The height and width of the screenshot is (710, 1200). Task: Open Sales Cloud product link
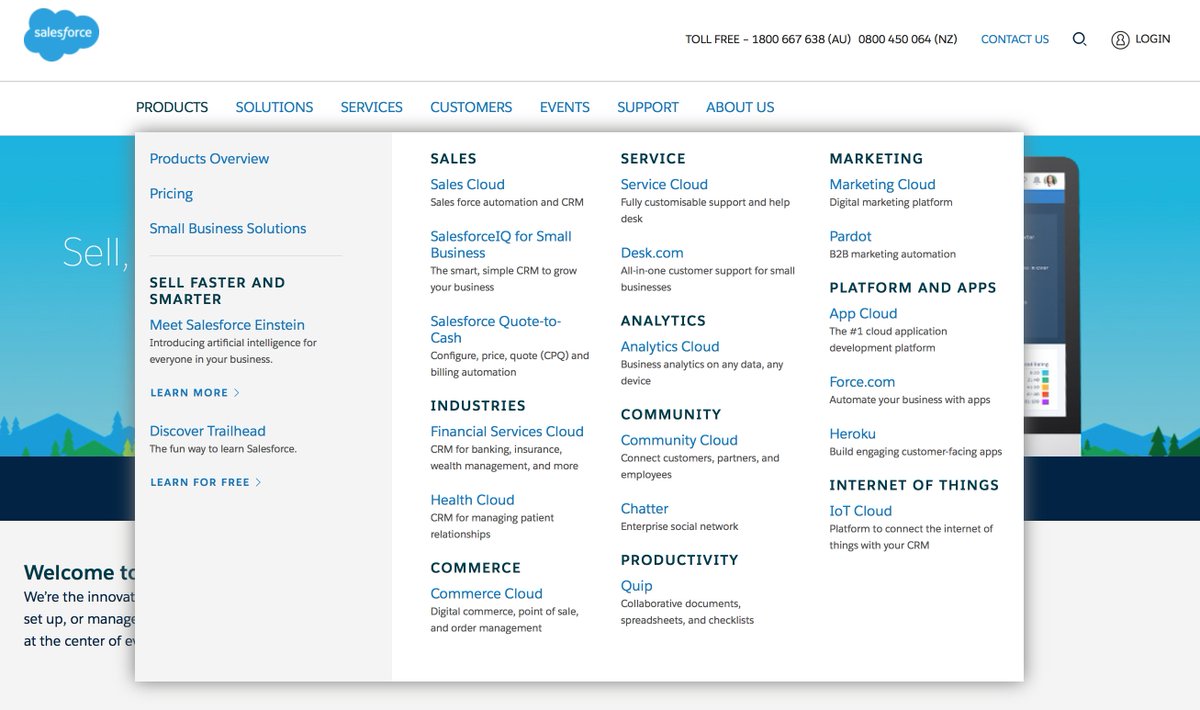[x=467, y=185]
